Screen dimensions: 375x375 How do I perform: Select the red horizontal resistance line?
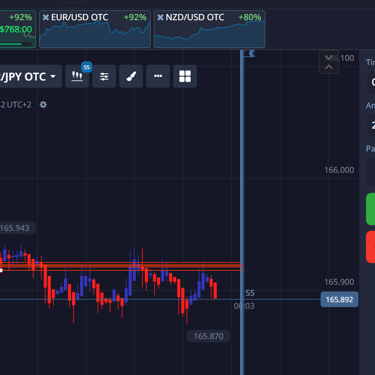coord(120,266)
